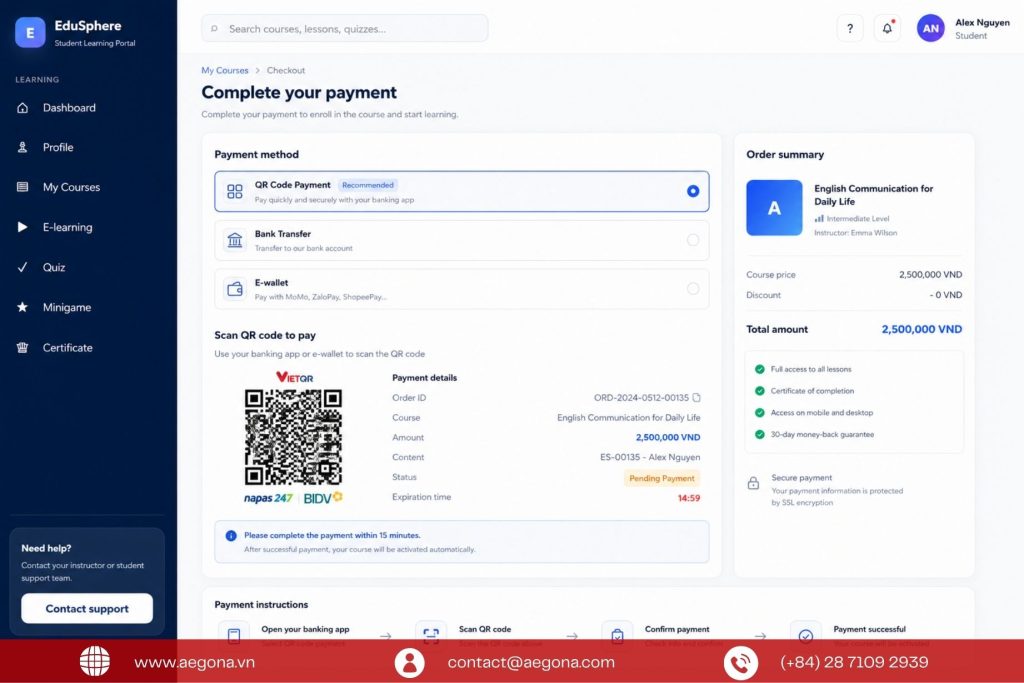Open the Alex Nguyen account name
The height and width of the screenshot is (683, 1024).
[982, 22]
